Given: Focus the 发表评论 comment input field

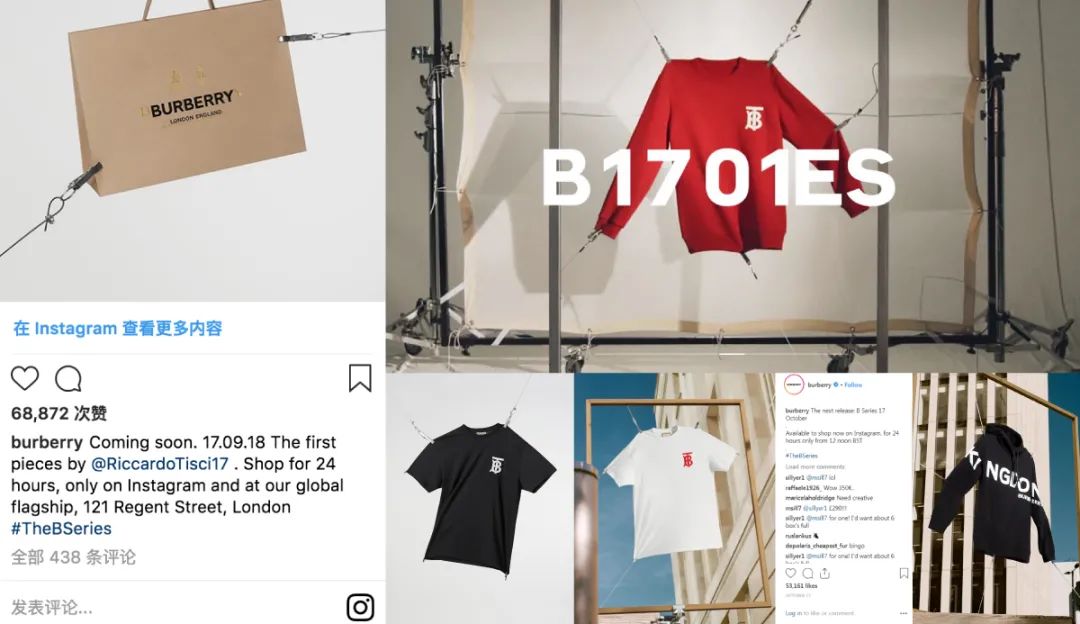Looking at the screenshot, I should point(172,607).
